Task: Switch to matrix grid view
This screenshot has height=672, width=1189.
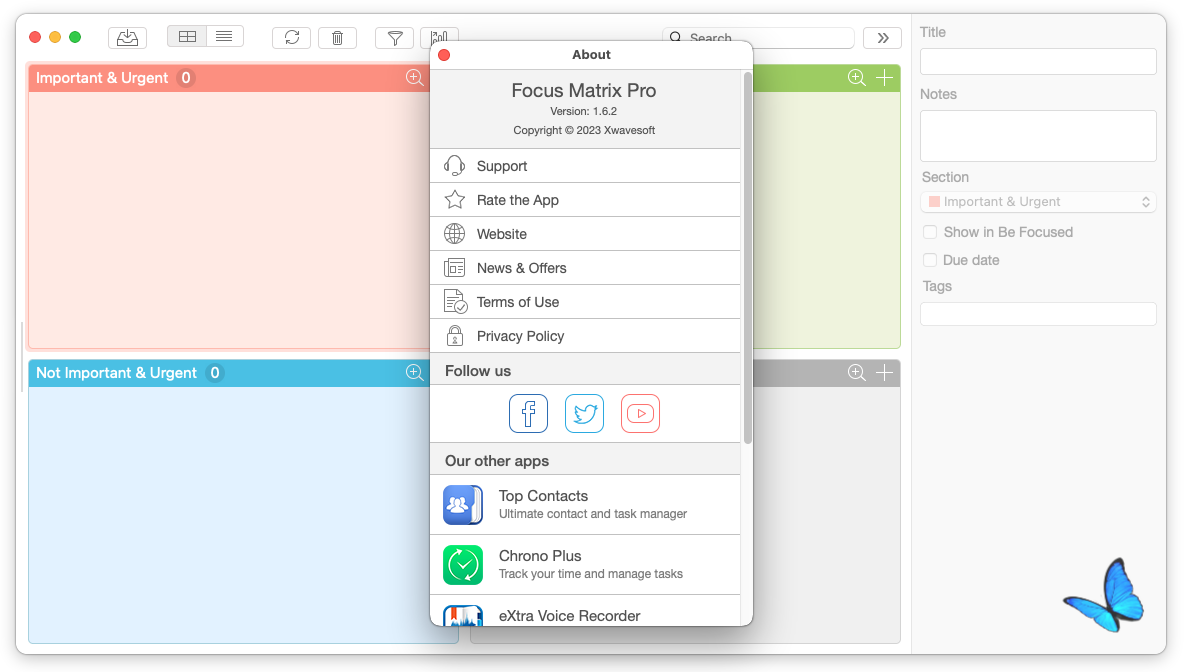Action: [187, 36]
